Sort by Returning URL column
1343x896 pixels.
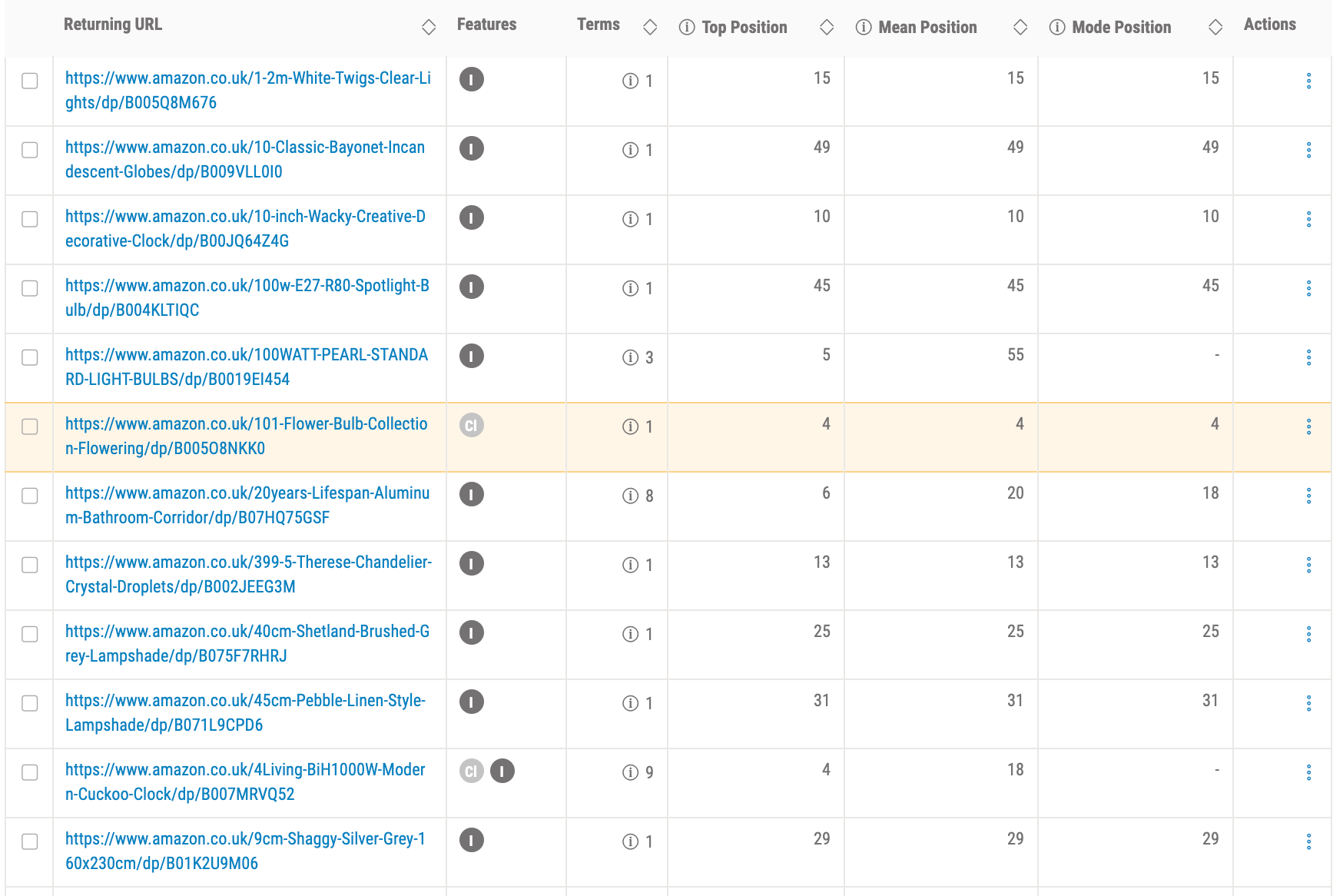(429, 28)
